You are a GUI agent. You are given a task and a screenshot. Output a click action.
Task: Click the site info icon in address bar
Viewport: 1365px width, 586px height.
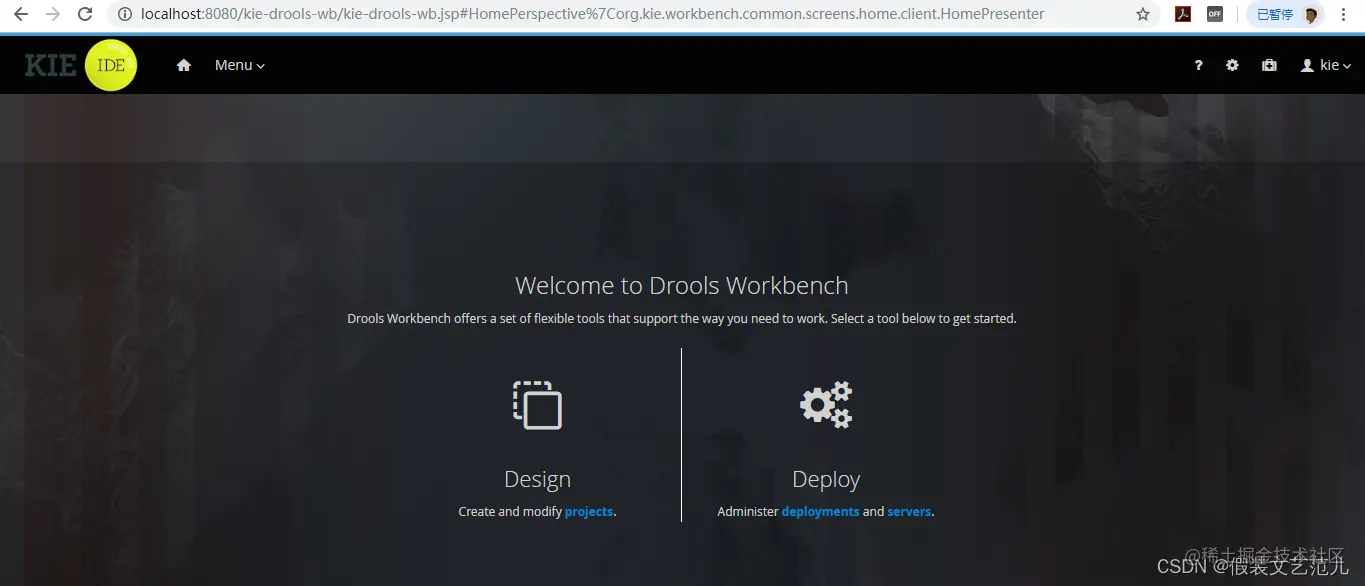(x=125, y=14)
